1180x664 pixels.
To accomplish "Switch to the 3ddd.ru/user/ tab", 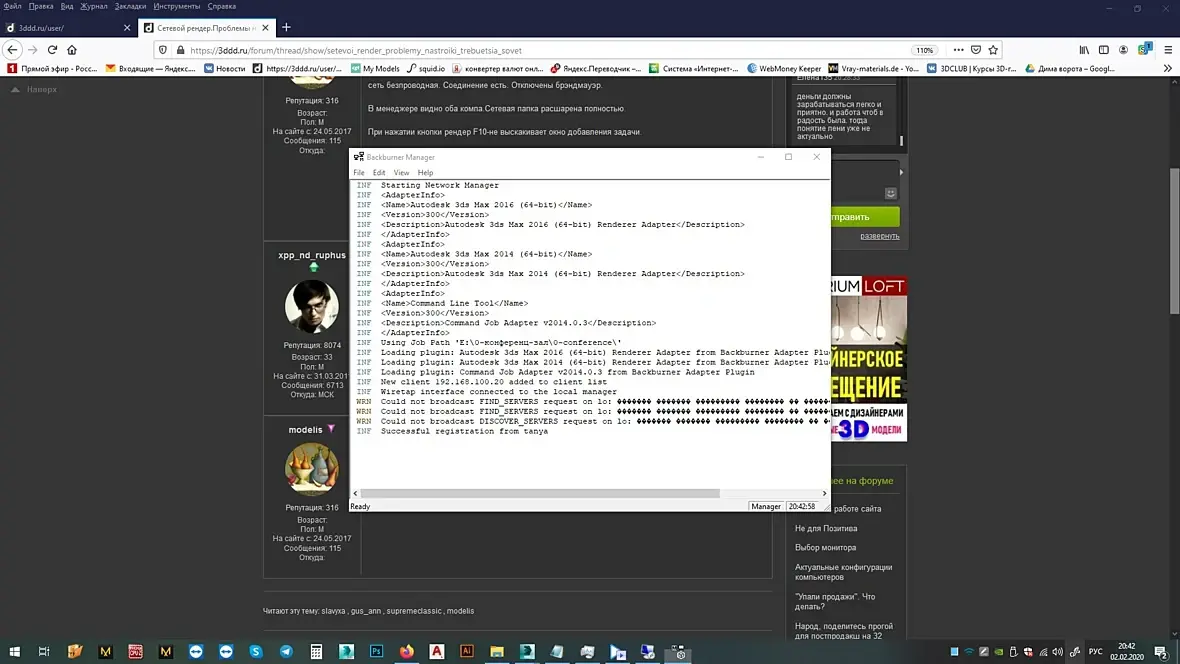I will (68, 28).
